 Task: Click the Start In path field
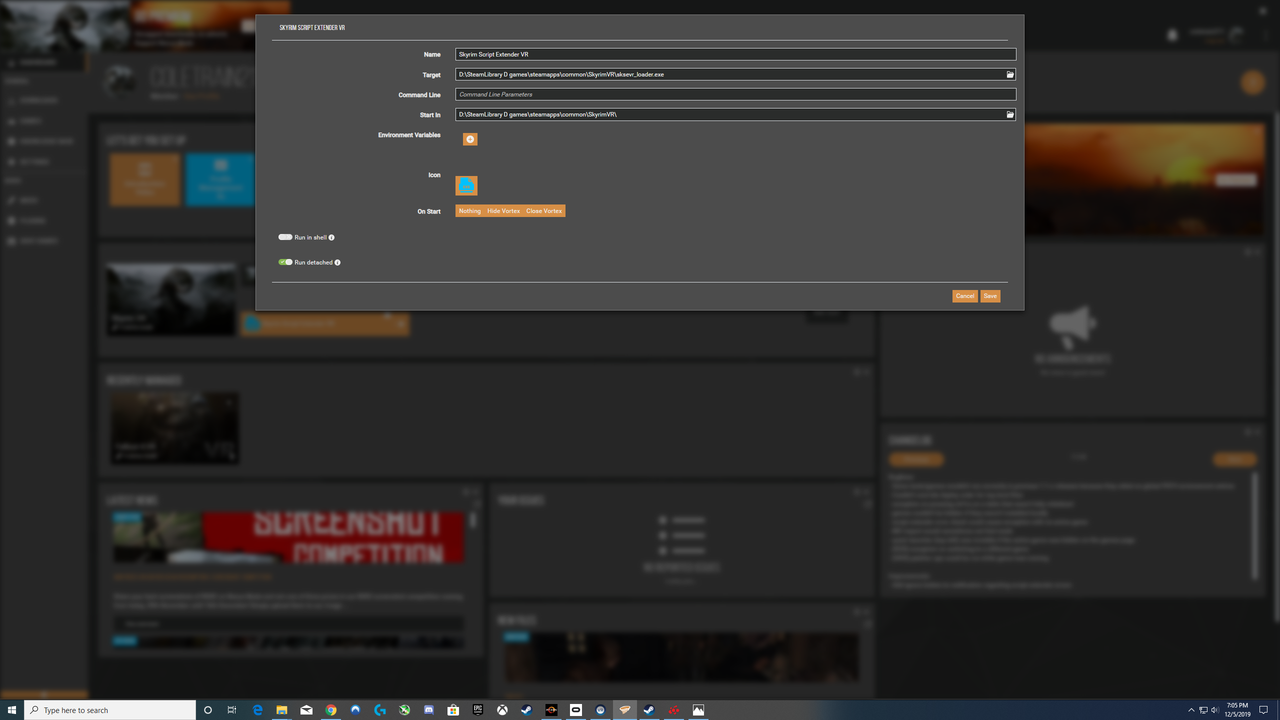click(x=729, y=115)
